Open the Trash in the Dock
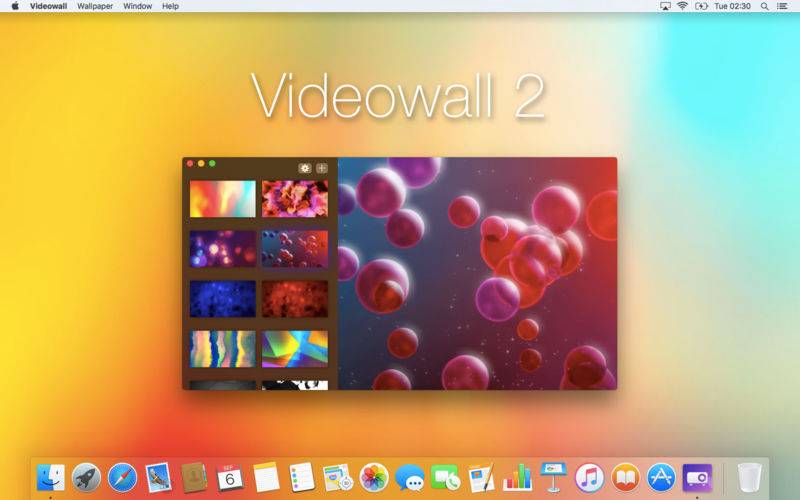This screenshot has width=800, height=500. pyautogui.click(x=749, y=478)
